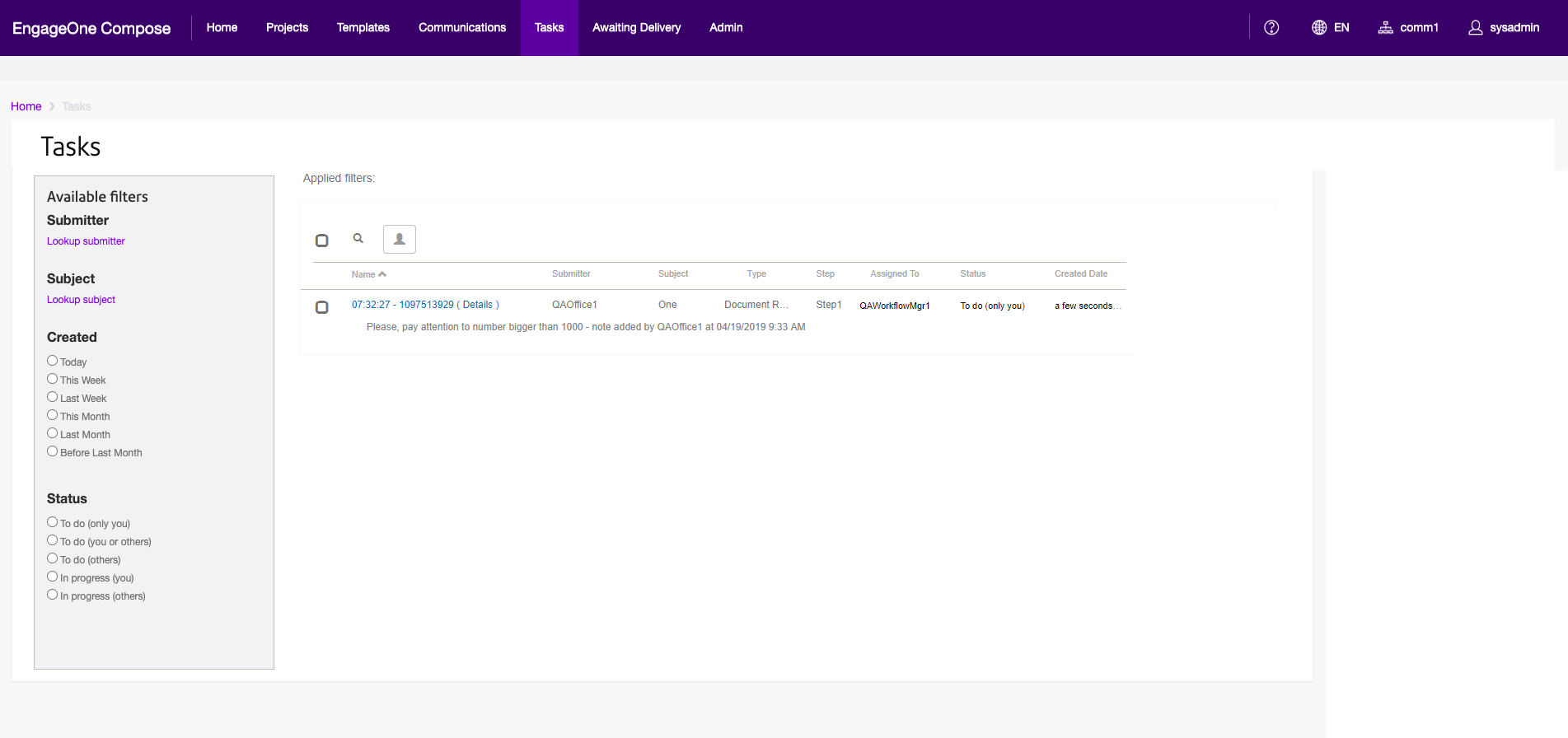Open the help question mark icon
Screen dimensions: 1568x738
point(1271,27)
